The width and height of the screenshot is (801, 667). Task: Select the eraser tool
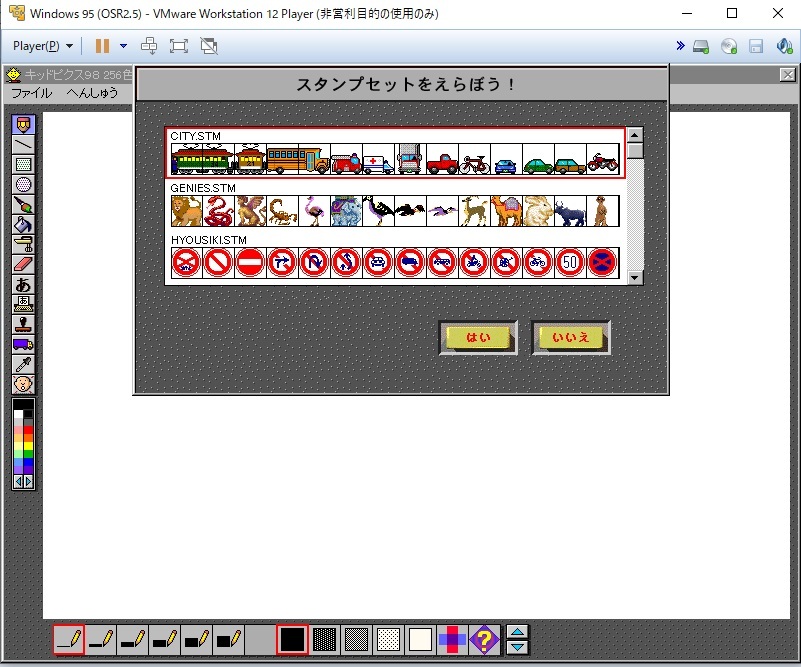23,264
